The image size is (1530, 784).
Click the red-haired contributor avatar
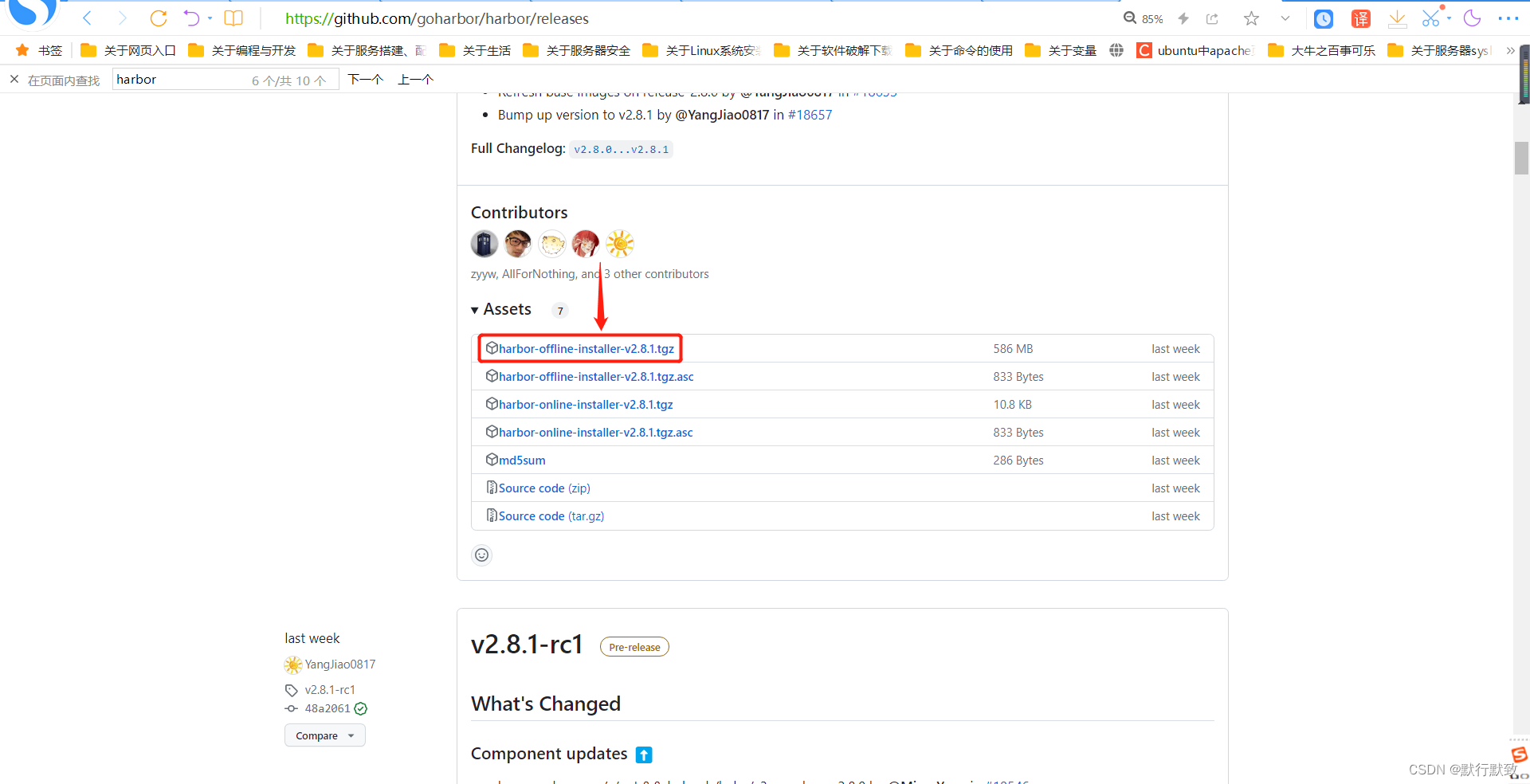click(x=586, y=244)
